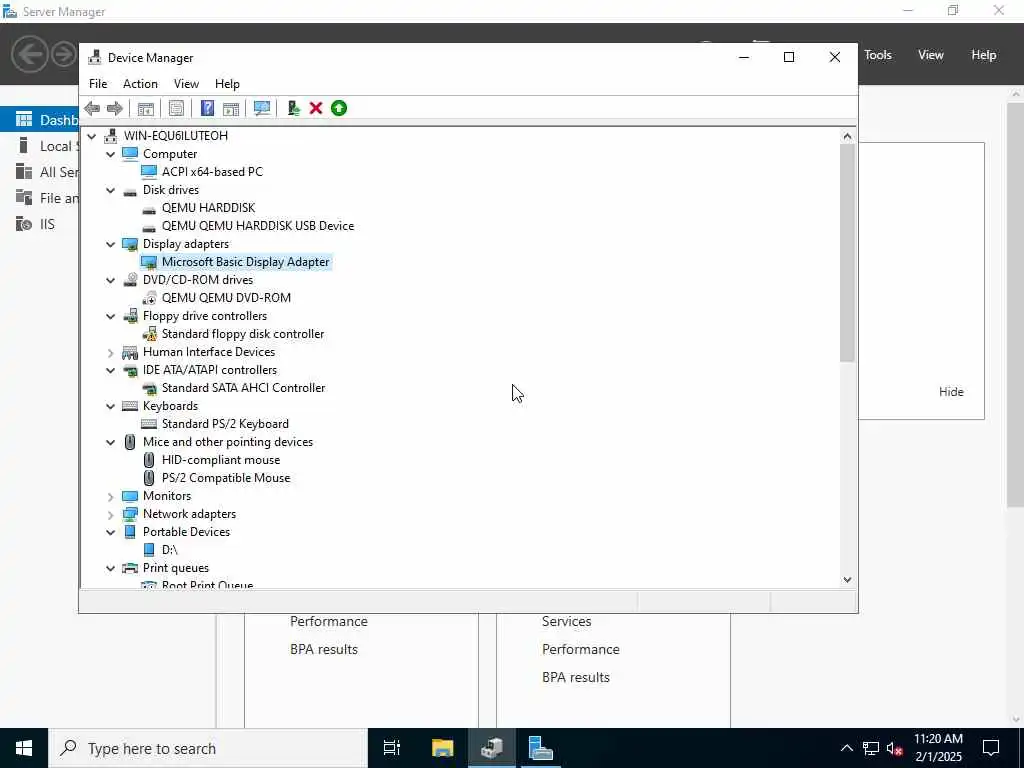Screen dimensions: 1024x768
Task: Expand the Human Interface Devices category
Action: [111, 352]
